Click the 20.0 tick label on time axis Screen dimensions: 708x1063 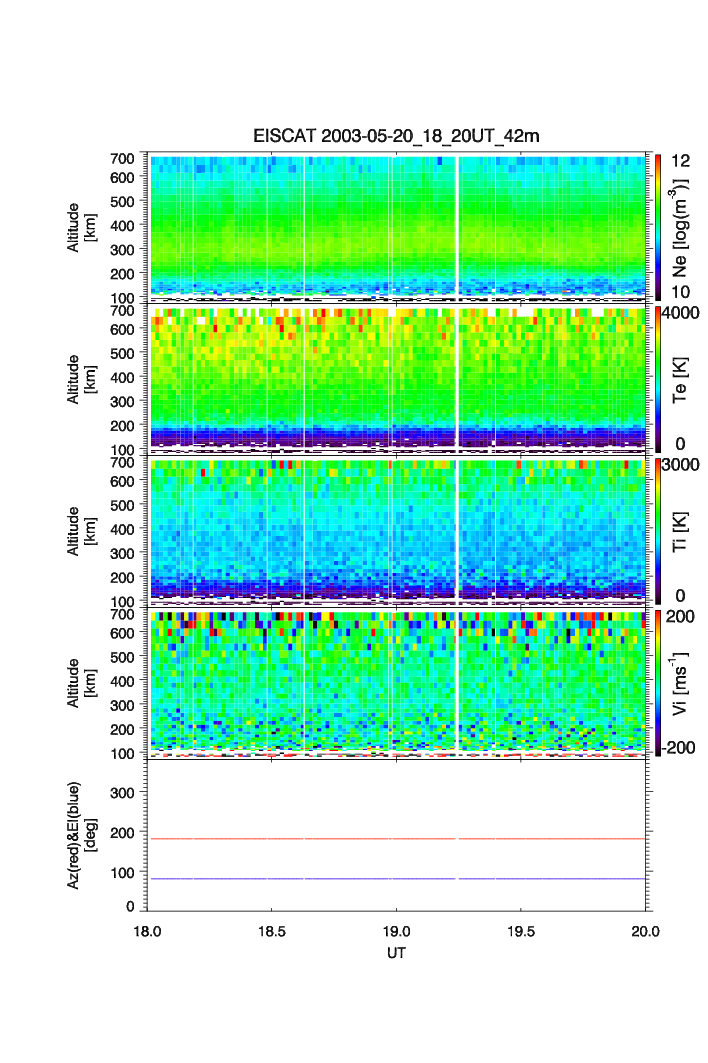[x=645, y=930]
